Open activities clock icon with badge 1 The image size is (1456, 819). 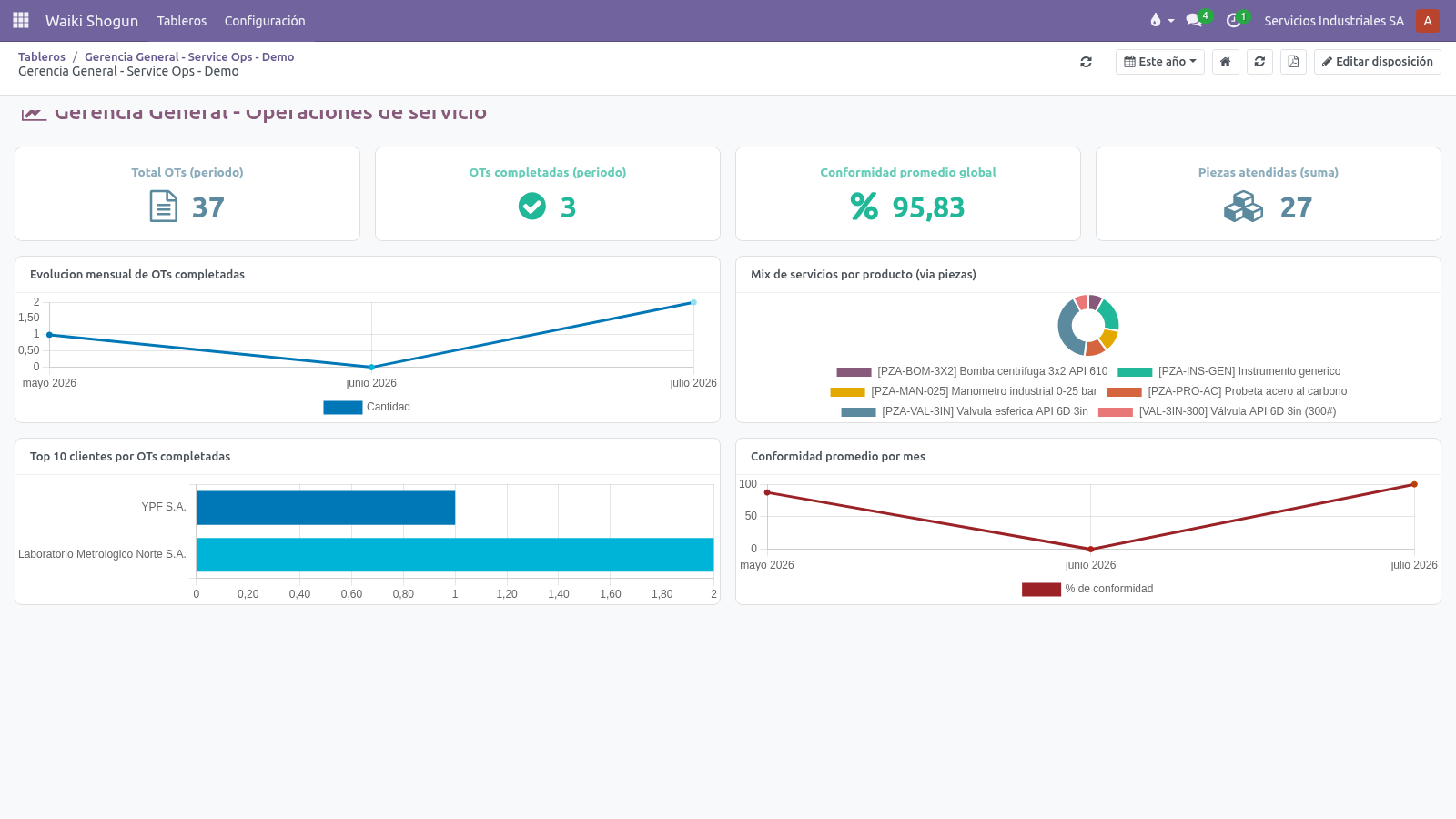(1237, 20)
